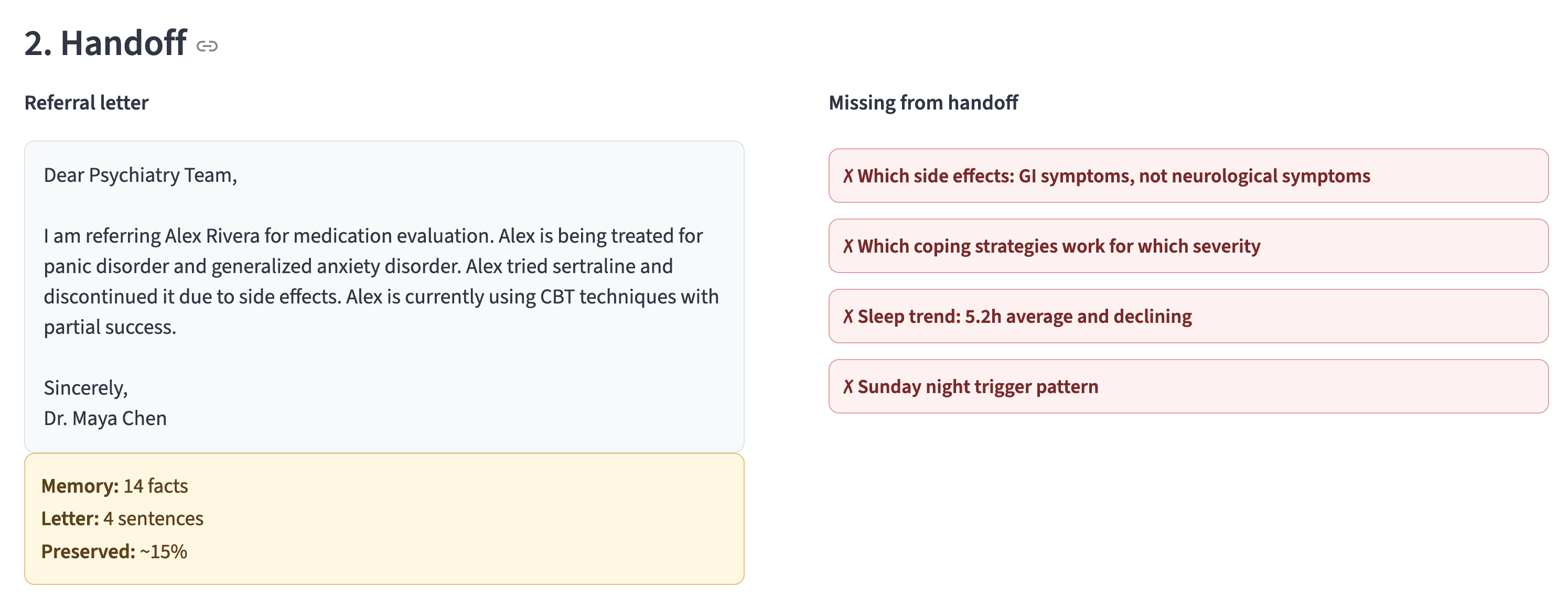Click the X icon on side effects item
This screenshot has width=1568, height=608.
[848, 177]
